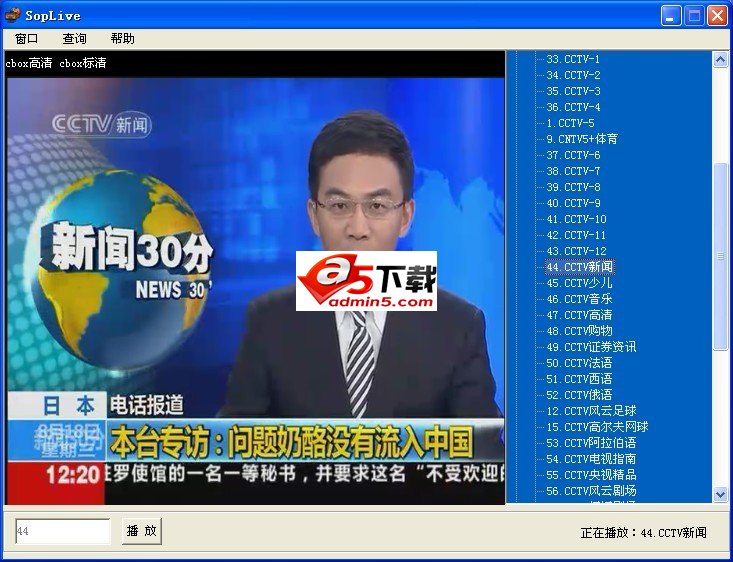Select channel 33.CCTV-1
Viewport: 733px width, 562px height.
573,59
